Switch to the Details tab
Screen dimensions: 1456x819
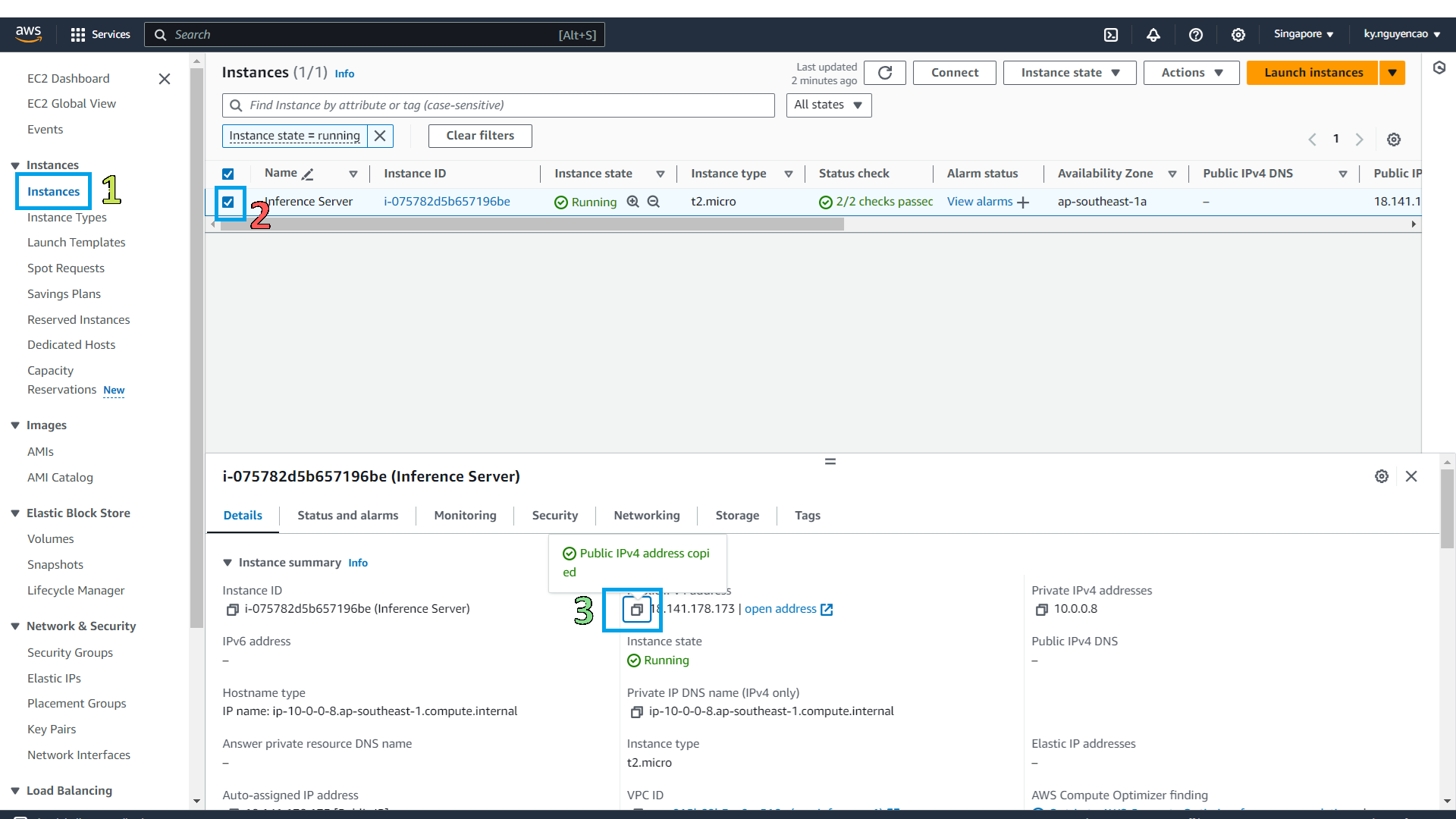243,516
